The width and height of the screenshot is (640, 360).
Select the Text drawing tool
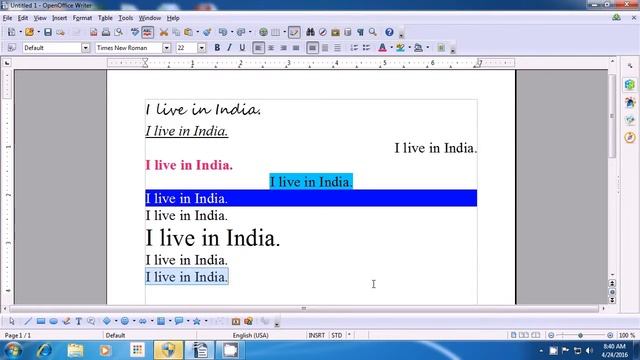(78, 321)
